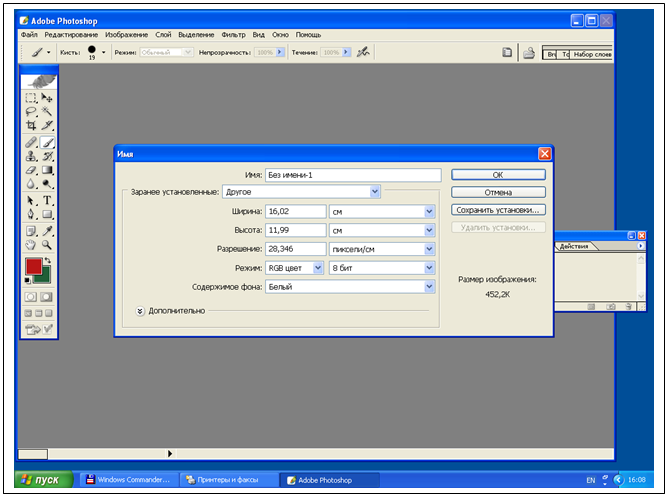Click the Отмена button
Screen dimensions: 667x497
[498, 192]
